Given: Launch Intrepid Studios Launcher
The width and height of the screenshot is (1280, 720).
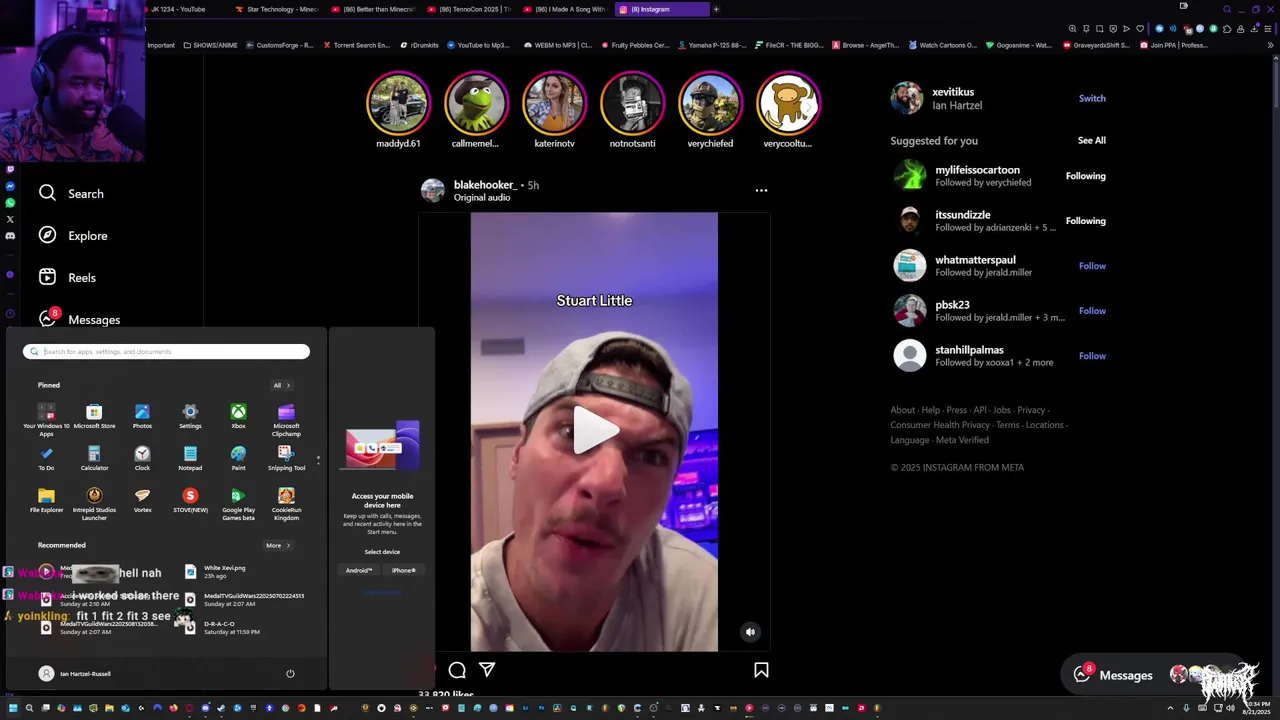Looking at the screenshot, I should (94, 504).
